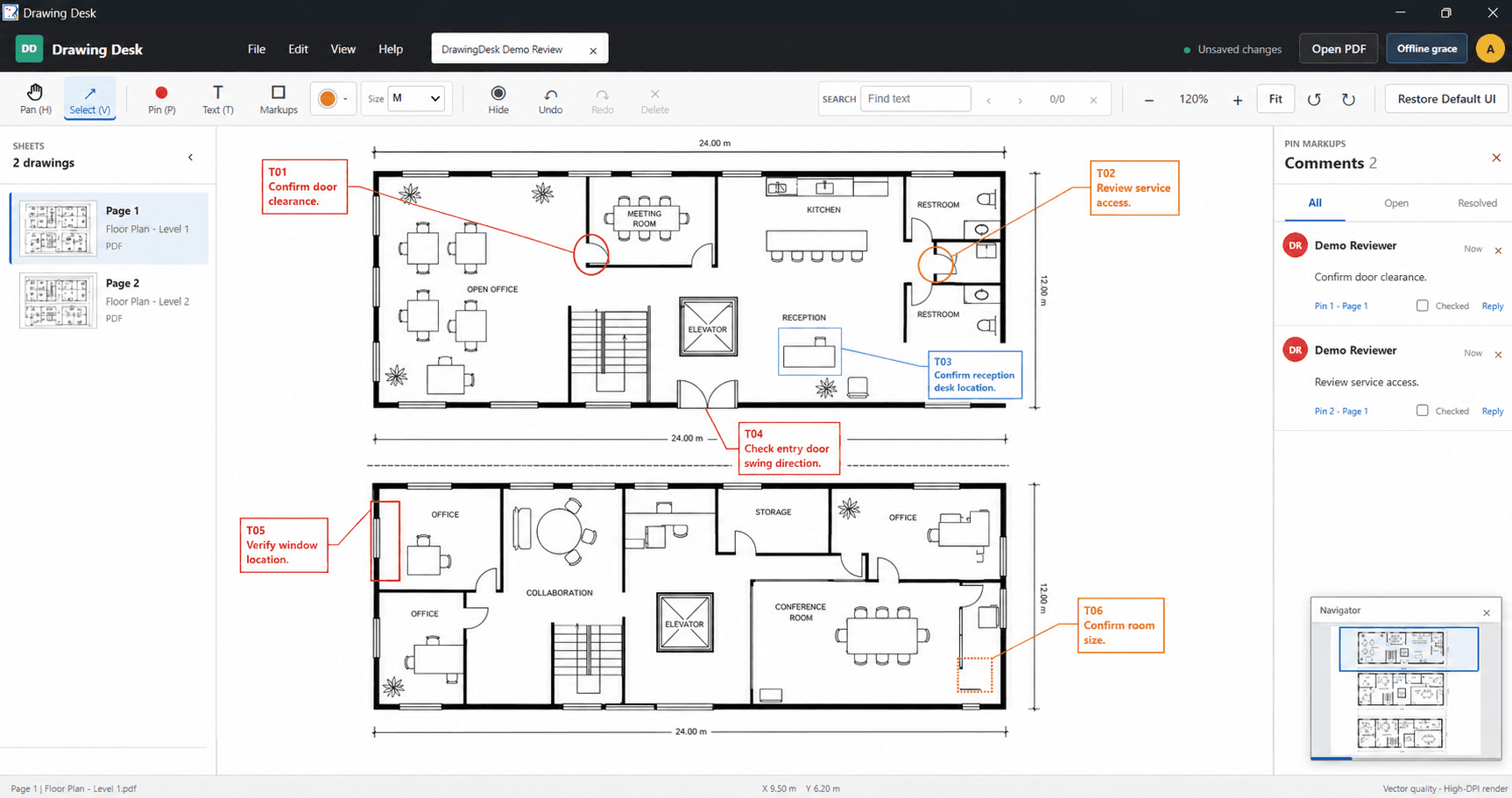Click the 'Unsaved changes' status text
The image size is (1512, 798).
(x=1239, y=50)
